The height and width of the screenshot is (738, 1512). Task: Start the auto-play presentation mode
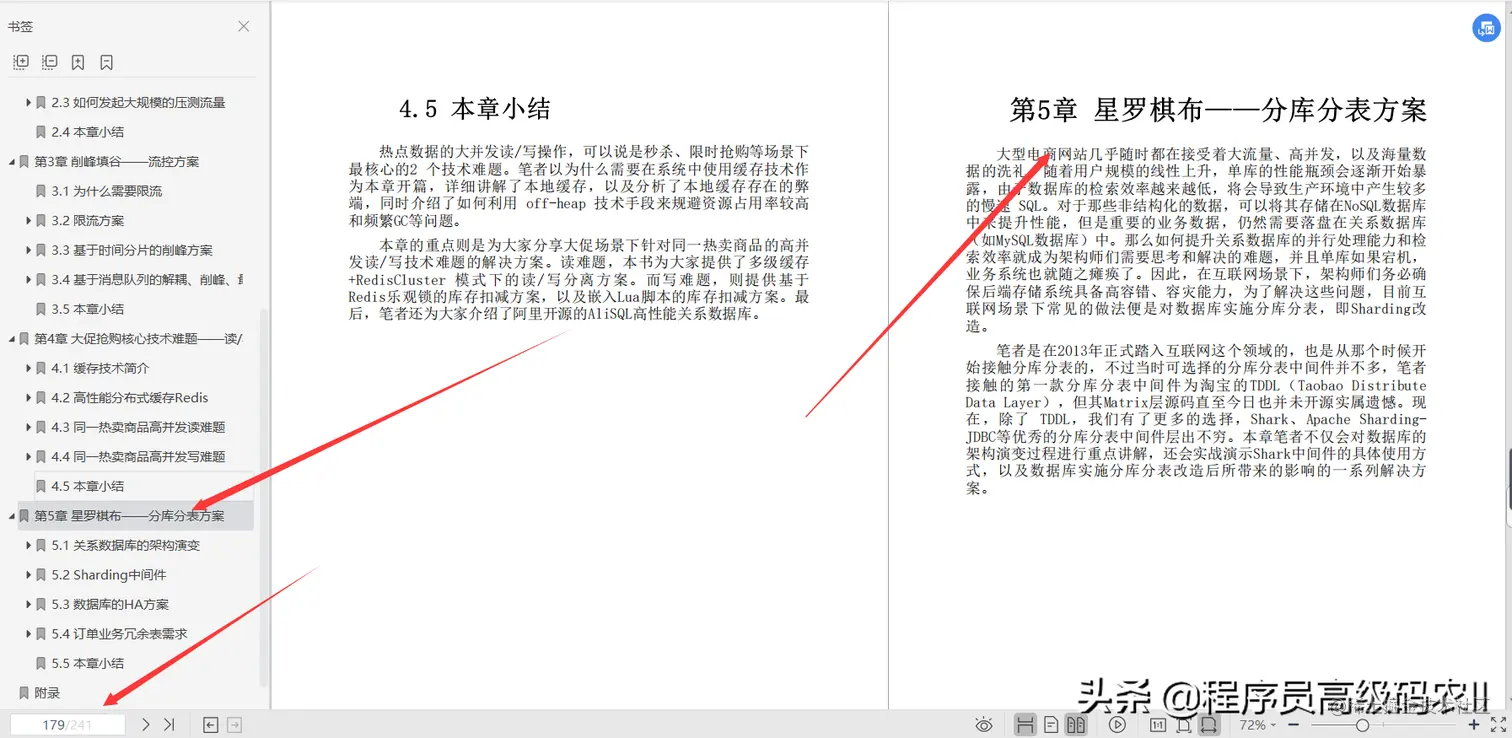coord(1117,723)
